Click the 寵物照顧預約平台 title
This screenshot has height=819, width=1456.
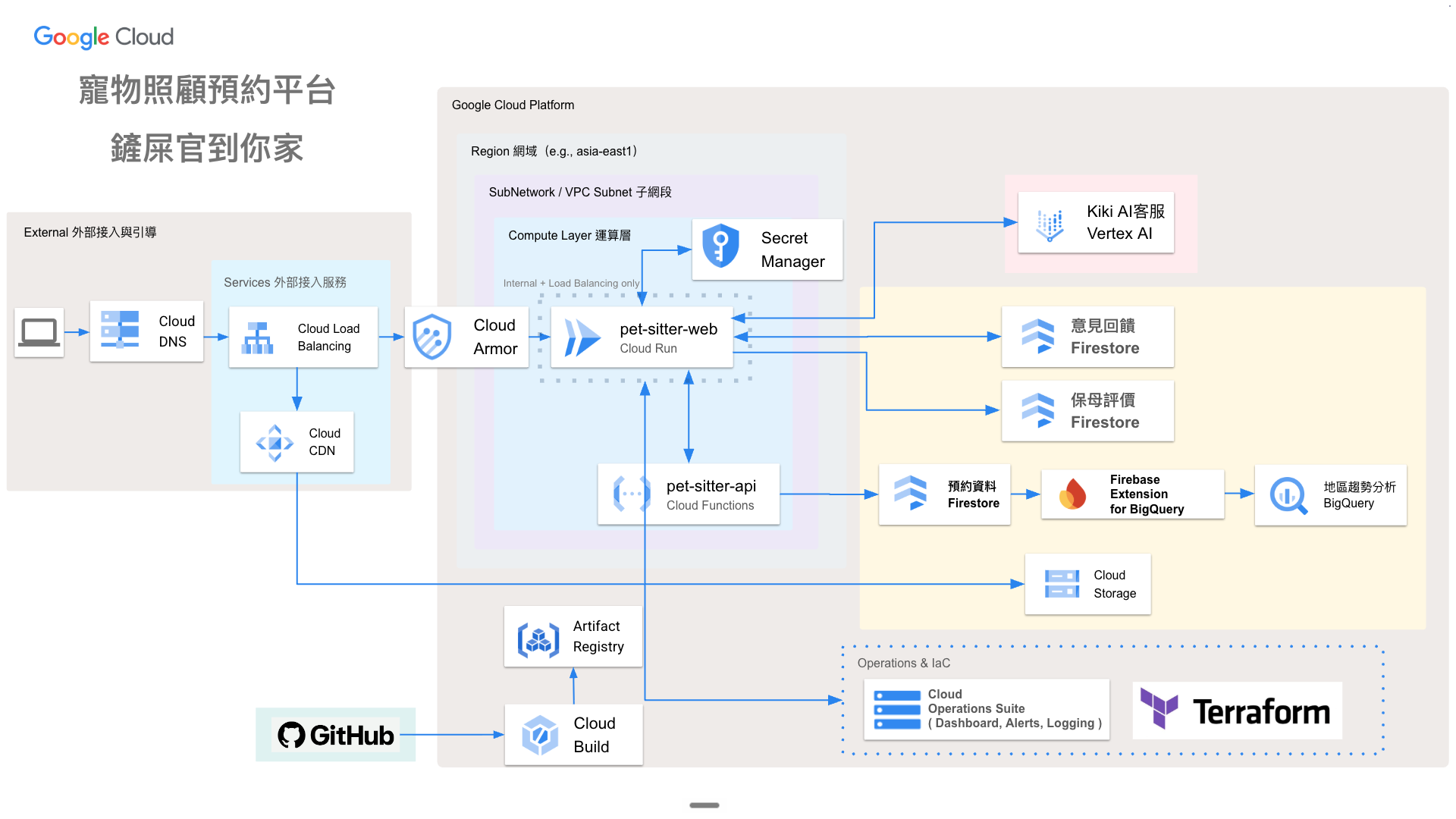click(x=207, y=89)
